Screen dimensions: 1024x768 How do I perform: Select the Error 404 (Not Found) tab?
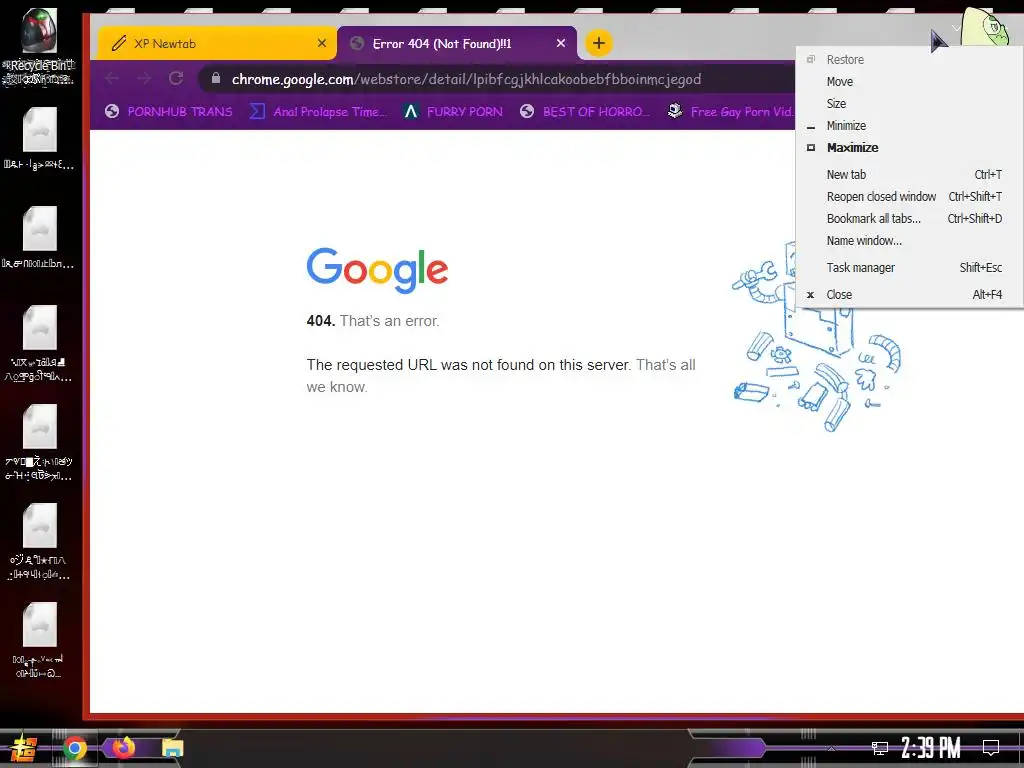pos(457,43)
